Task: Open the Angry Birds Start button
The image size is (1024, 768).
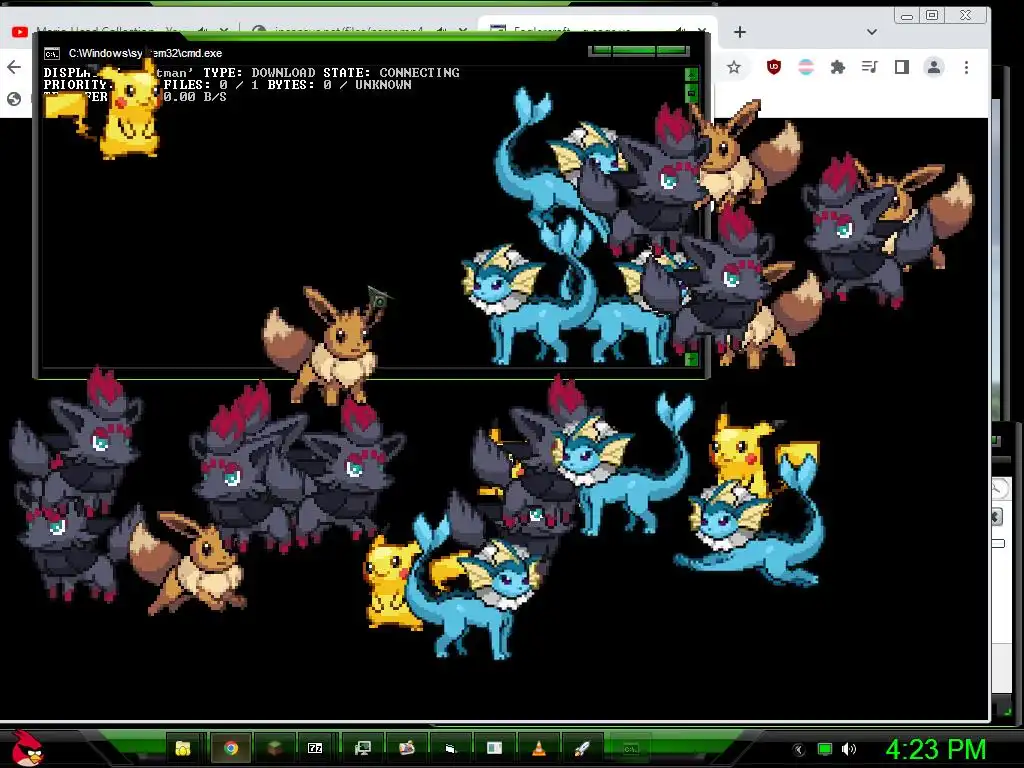Action: [27, 748]
